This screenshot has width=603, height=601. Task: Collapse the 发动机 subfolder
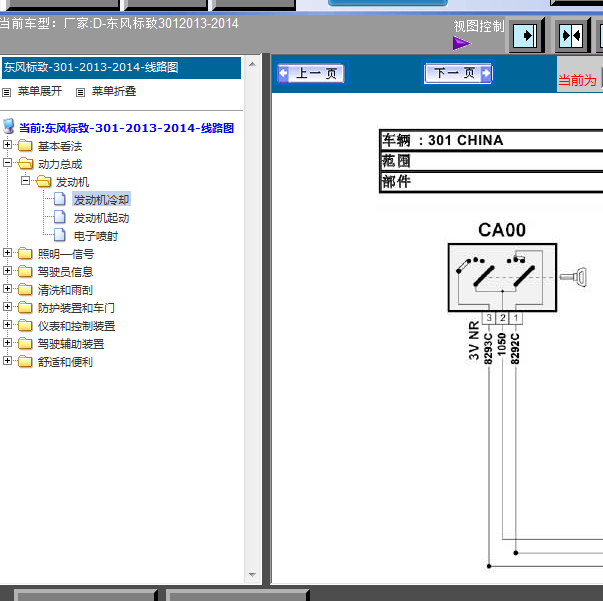click(25, 180)
